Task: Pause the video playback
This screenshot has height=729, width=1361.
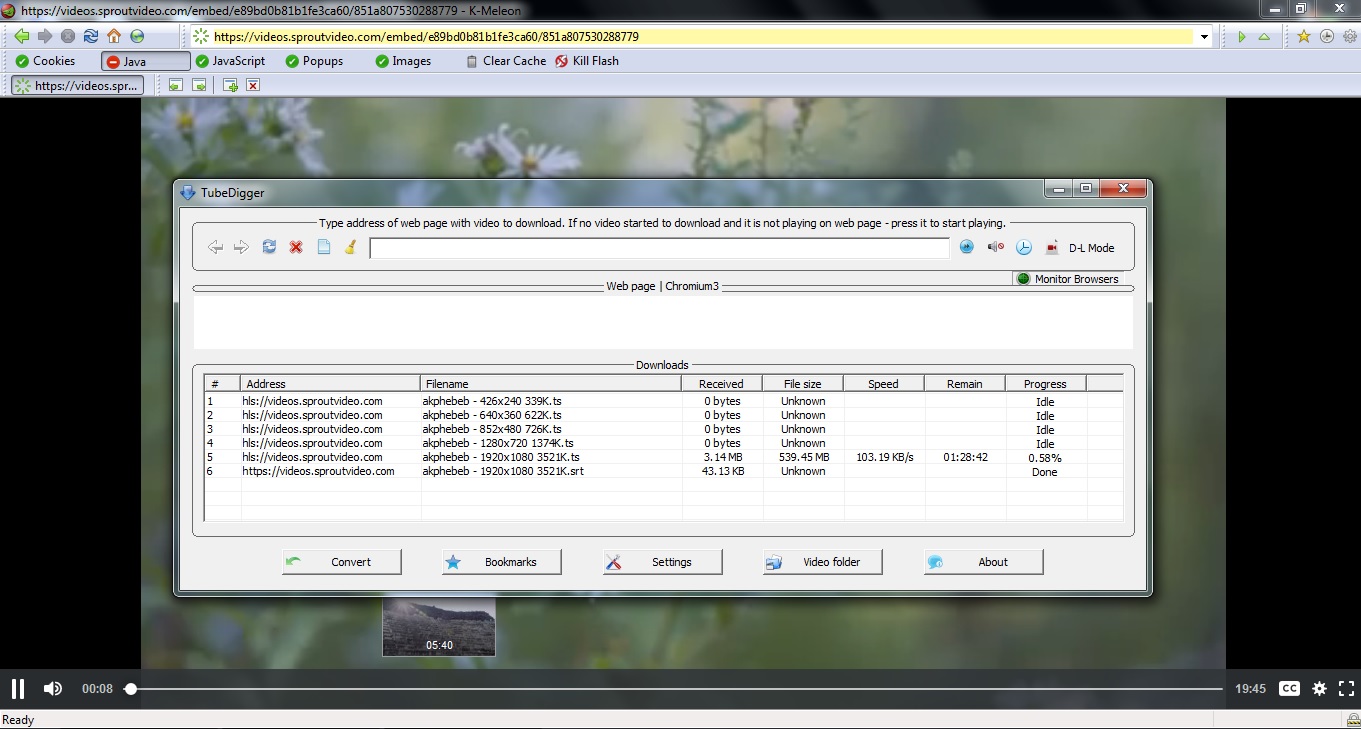Action: 17,688
